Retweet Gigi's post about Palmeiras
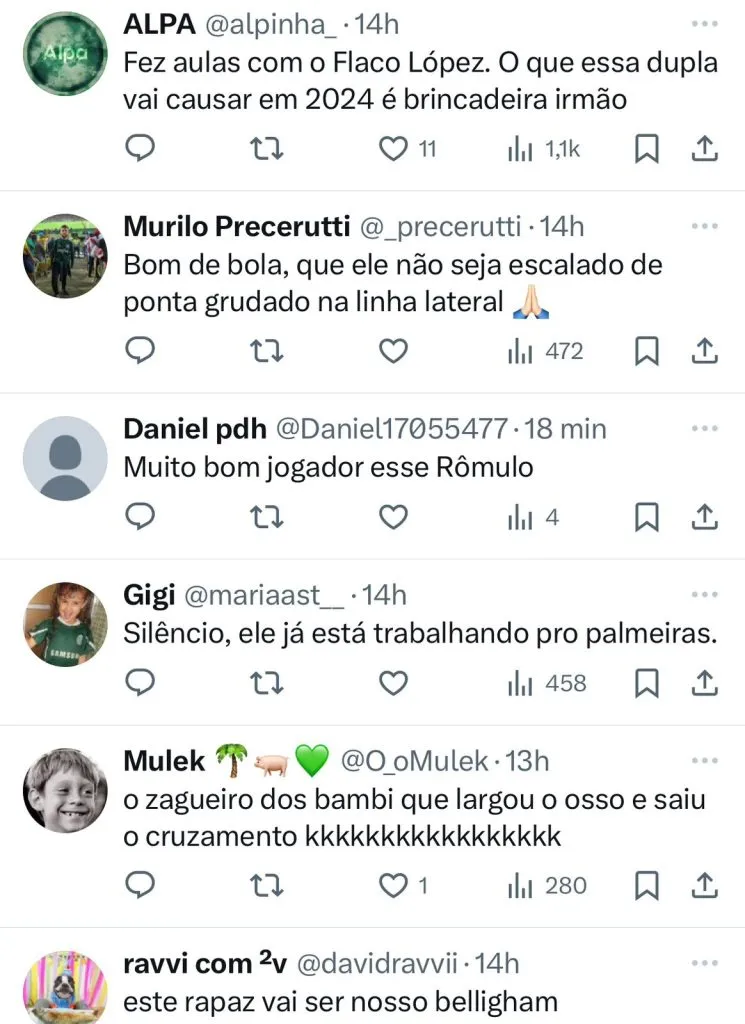The height and width of the screenshot is (1024, 745). (x=267, y=683)
